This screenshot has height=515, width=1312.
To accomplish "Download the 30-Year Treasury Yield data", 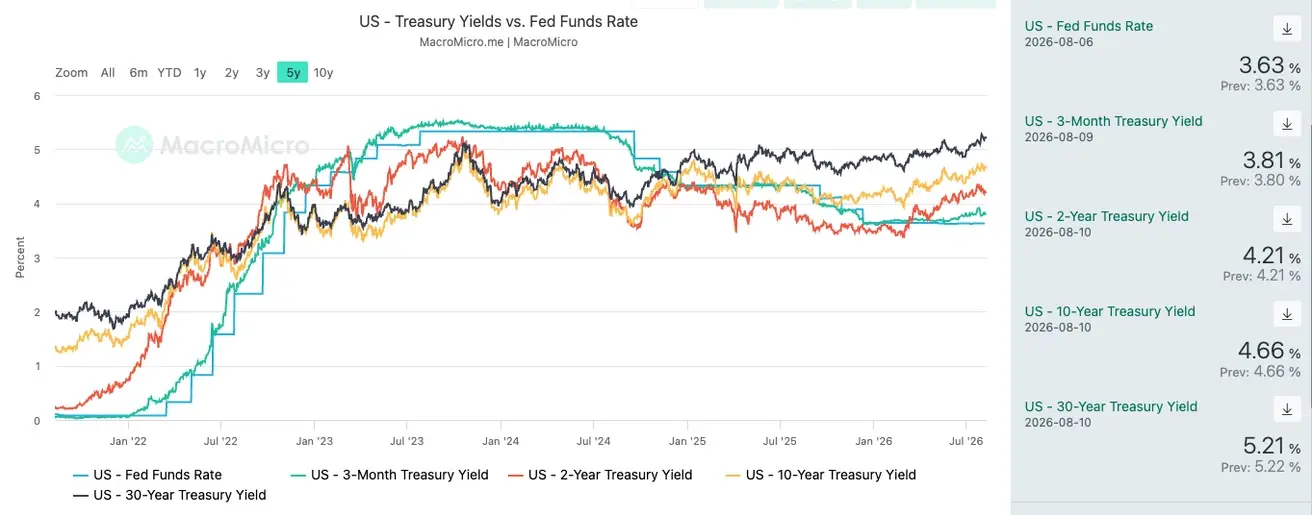I will coord(1287,407).
